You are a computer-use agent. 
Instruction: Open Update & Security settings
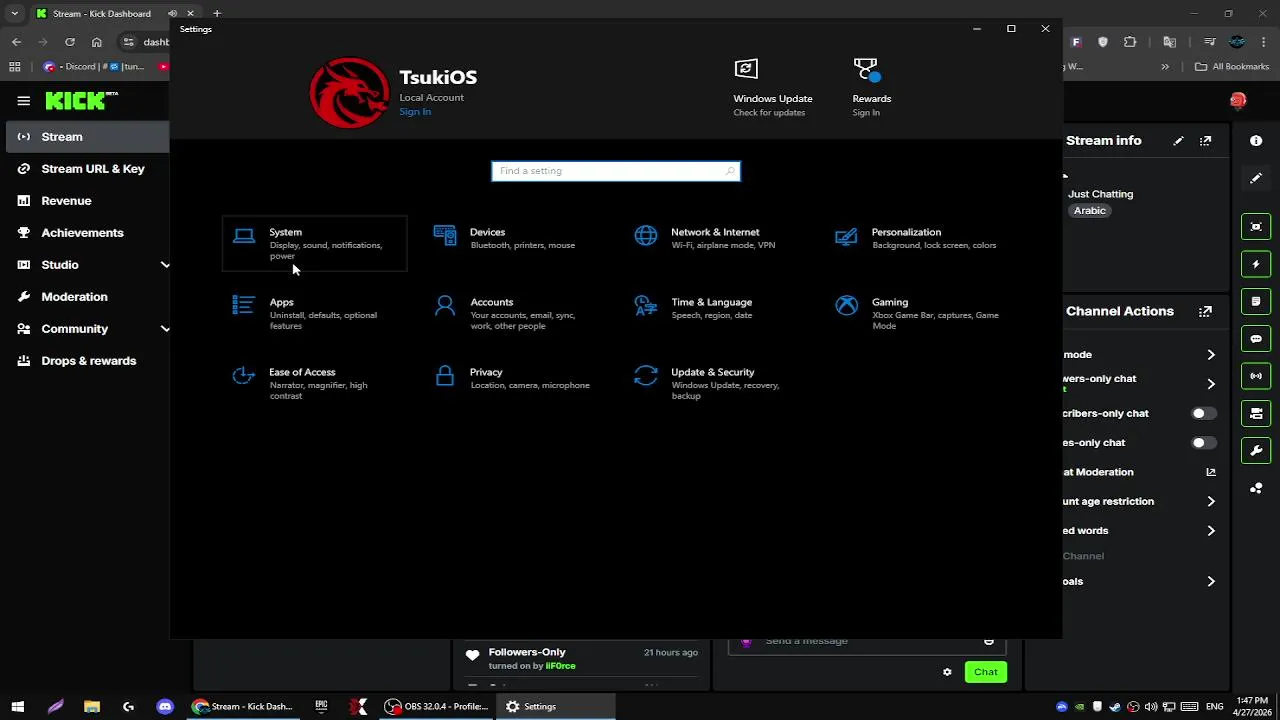[x=716, y=383]
